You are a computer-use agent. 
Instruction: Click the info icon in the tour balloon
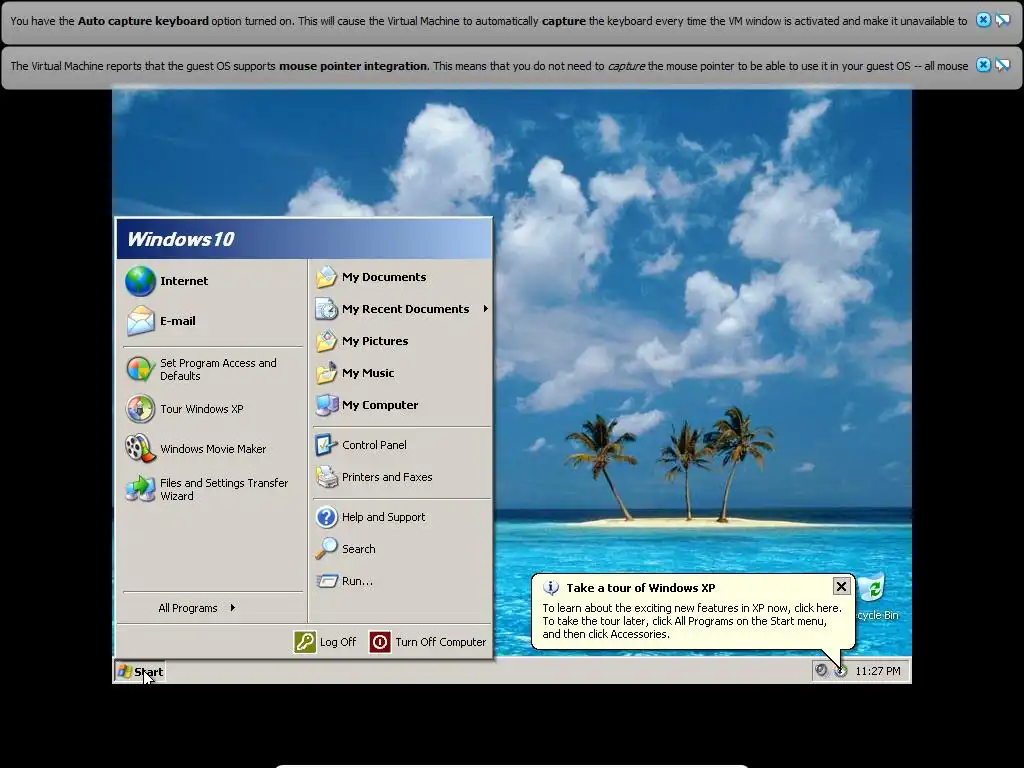click(551, 588)
